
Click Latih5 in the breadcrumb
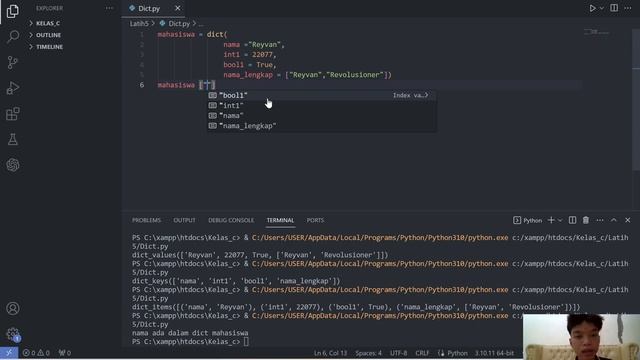(x=139, y=24)
